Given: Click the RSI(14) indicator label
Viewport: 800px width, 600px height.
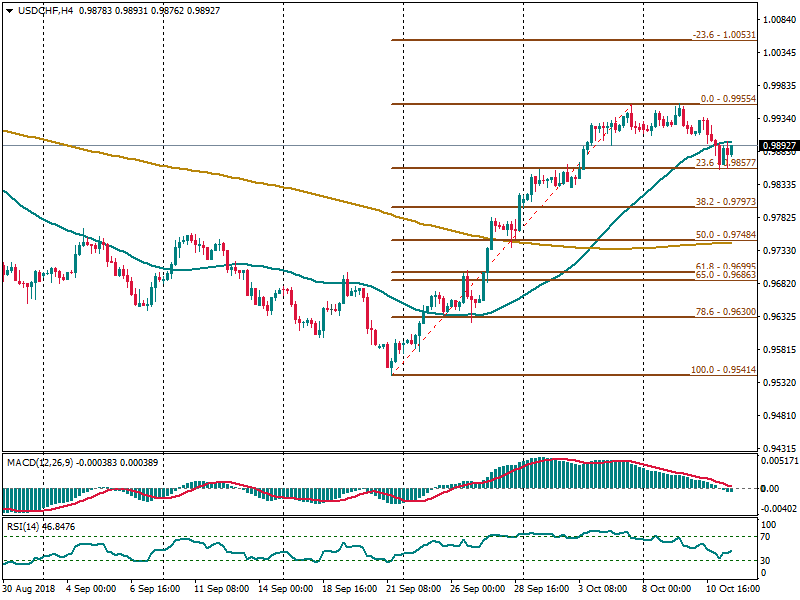Looking at the screenshot, I should coord(23,527).
